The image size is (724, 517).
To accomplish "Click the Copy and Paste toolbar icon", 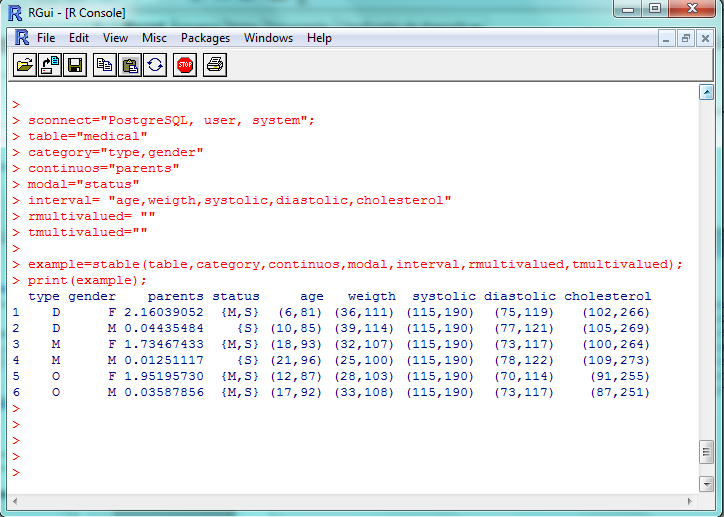I will coord(156,65).
